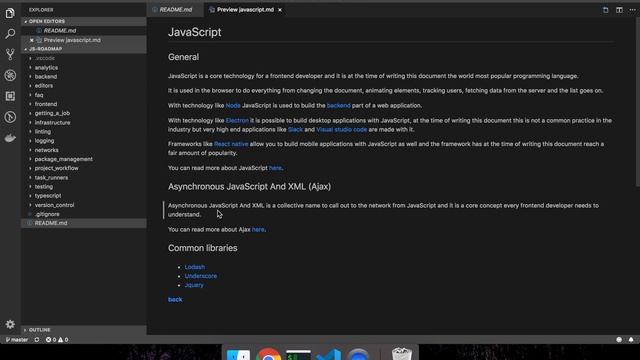The image size is (640, 360).
Task: Follow the backend link in the preview
Action: click(x=338, y=105)
